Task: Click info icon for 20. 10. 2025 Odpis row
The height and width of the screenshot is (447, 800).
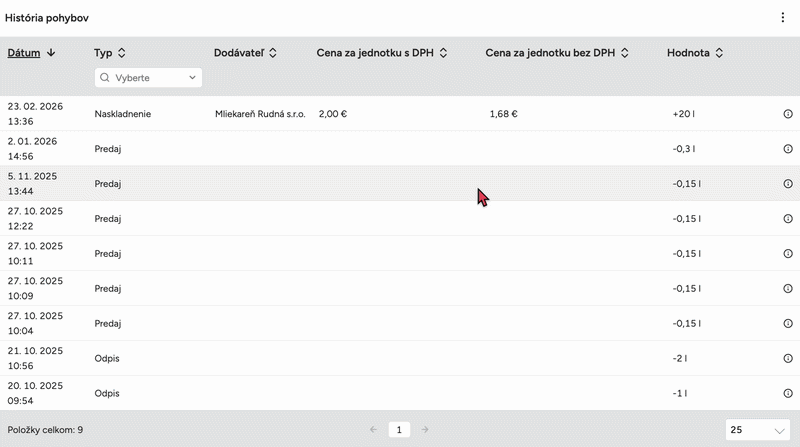Action: 788,394
